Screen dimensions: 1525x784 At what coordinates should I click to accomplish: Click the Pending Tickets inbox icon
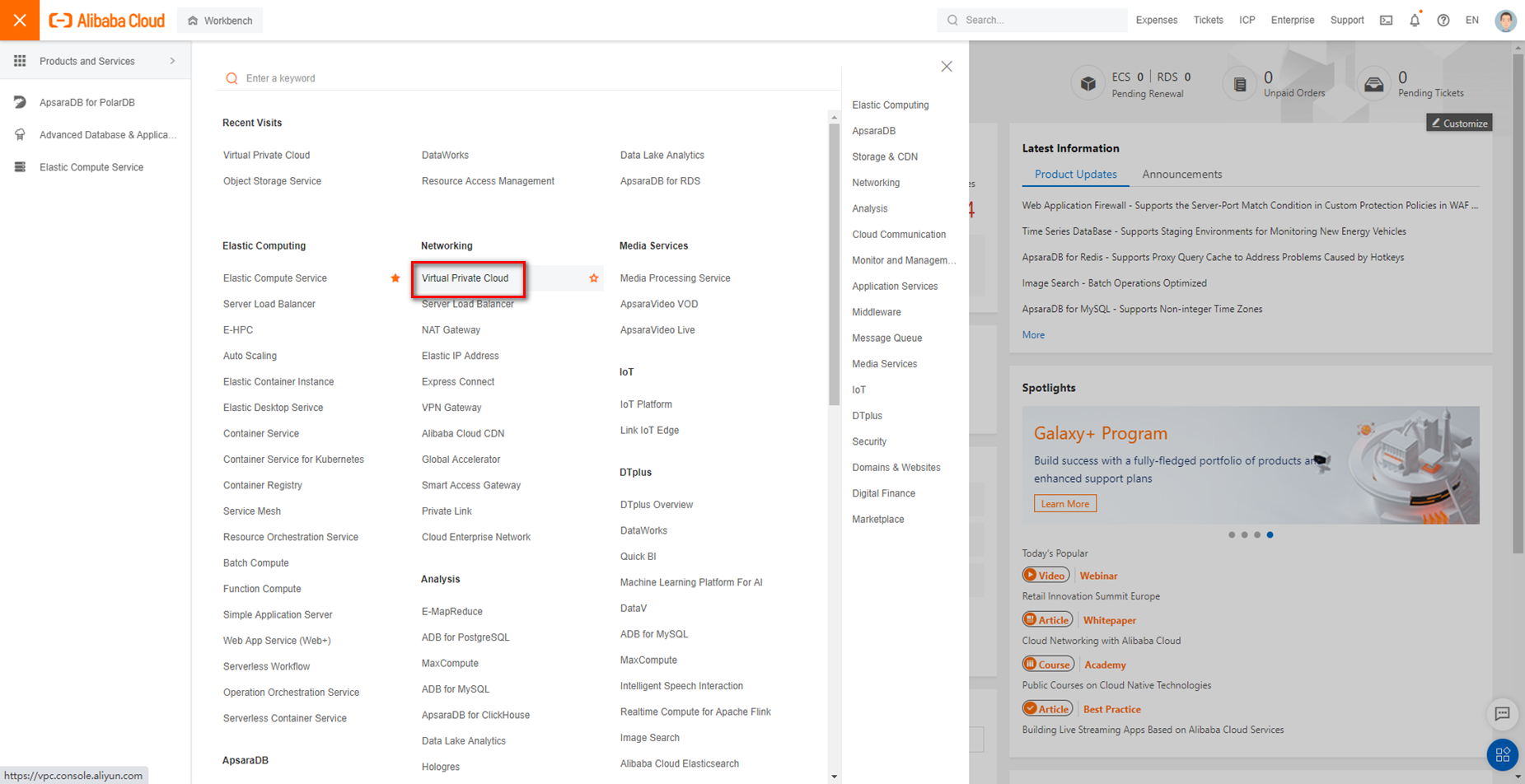point(1373,84)
